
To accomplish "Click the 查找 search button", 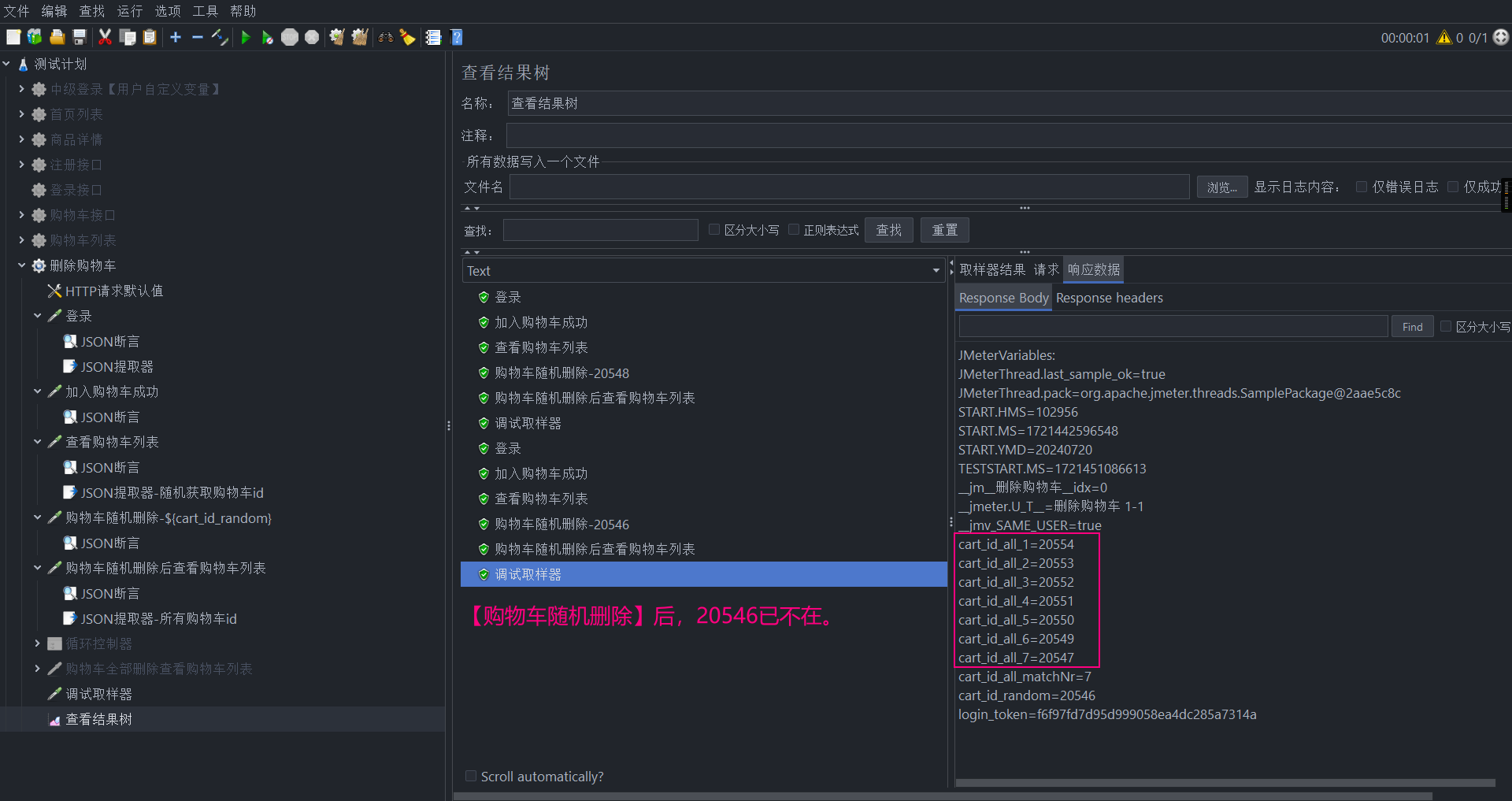I will [x=889, y=230].
